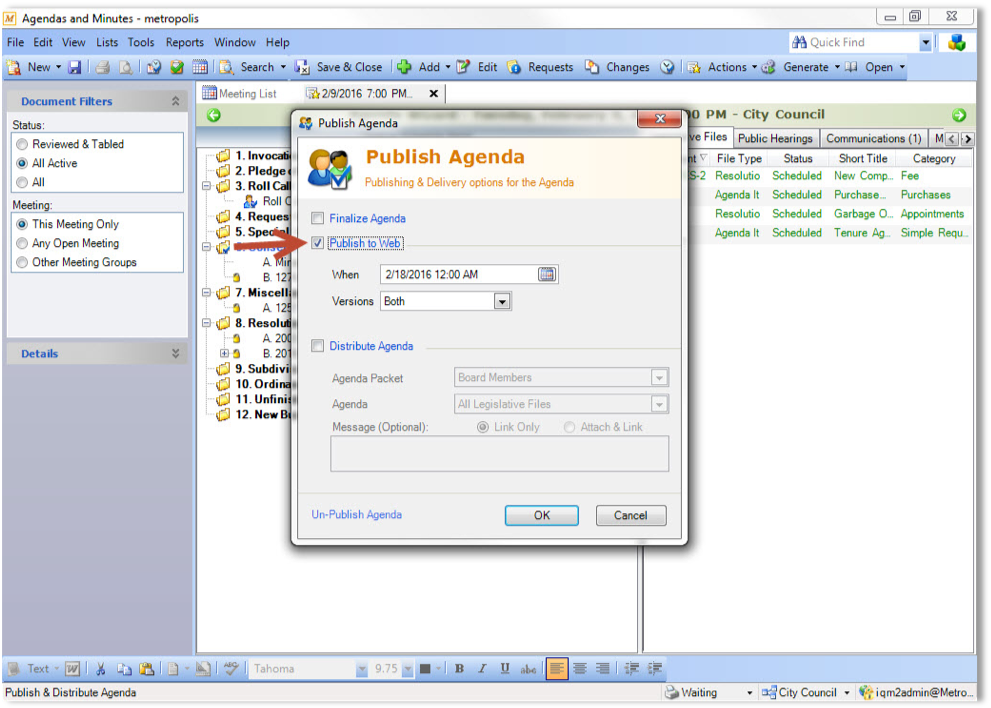Screen dimensions: 991x708
Task: Open the File menu
Action: (x=15, y=42)
